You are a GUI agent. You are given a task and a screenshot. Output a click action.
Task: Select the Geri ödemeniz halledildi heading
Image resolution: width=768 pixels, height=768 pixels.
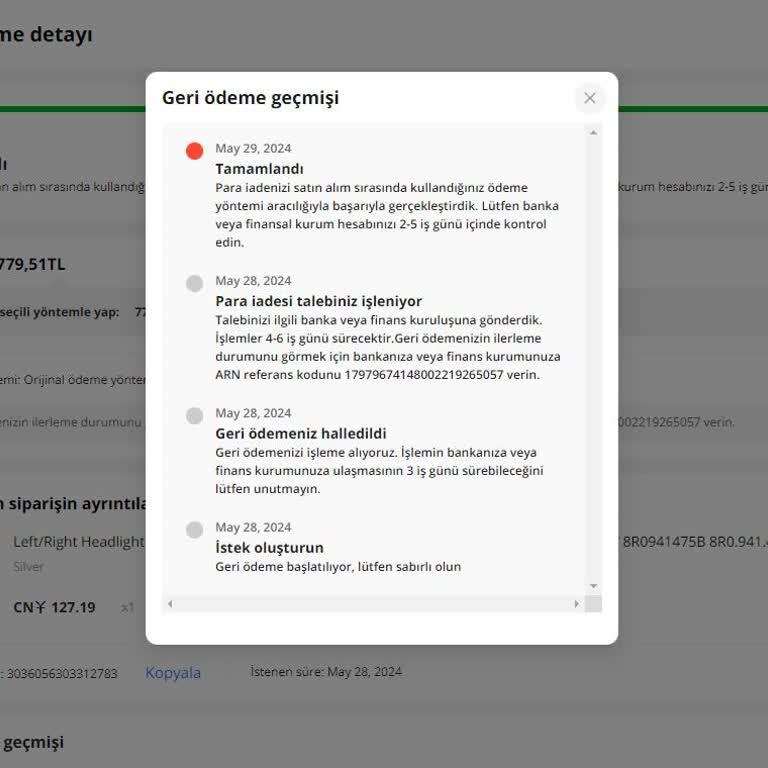300,434
